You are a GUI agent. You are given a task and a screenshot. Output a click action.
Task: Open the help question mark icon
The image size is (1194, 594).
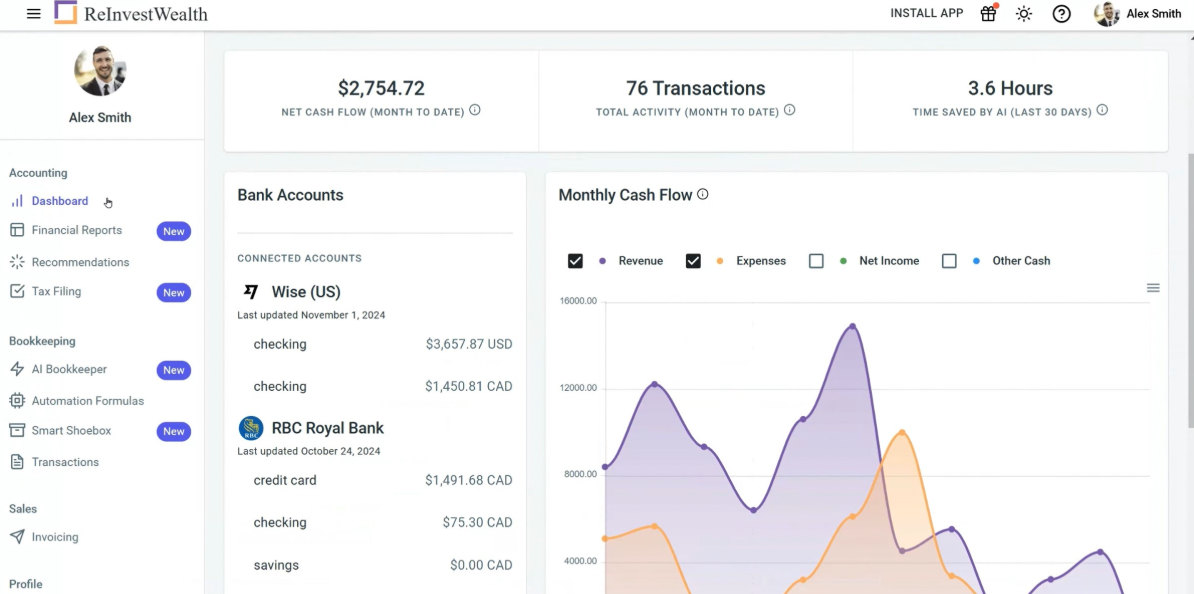(1062, 14)
